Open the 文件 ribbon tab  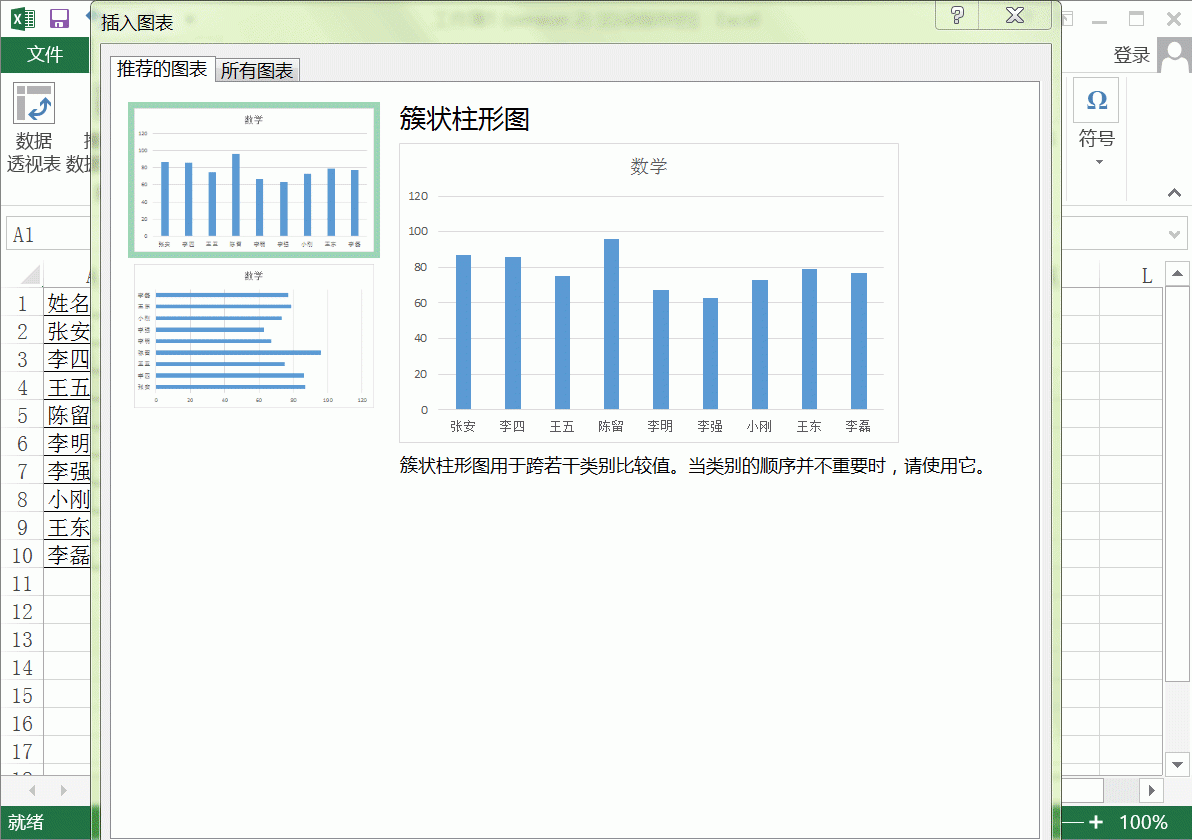tap(44, 55)
